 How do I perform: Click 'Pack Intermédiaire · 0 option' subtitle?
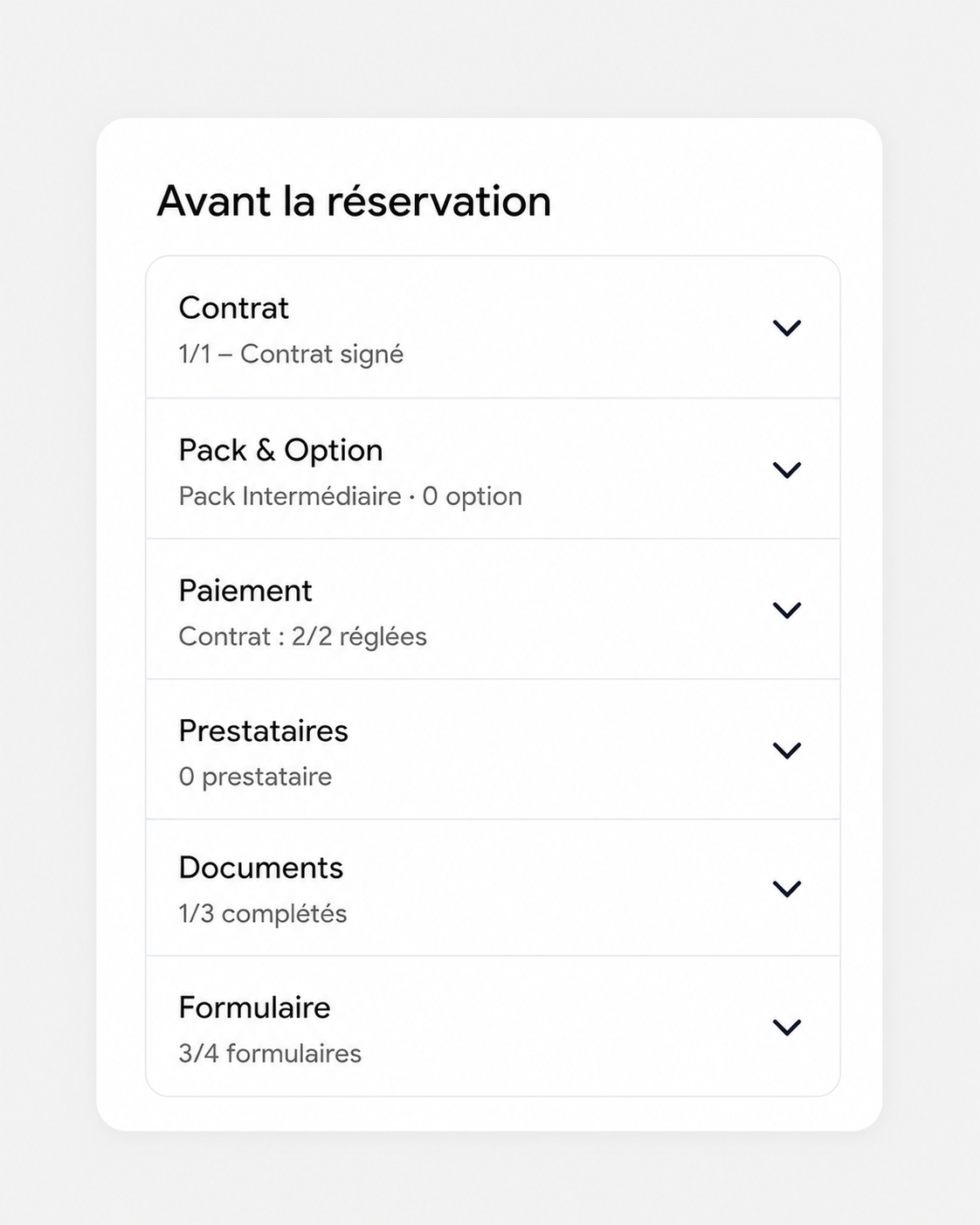350,496
